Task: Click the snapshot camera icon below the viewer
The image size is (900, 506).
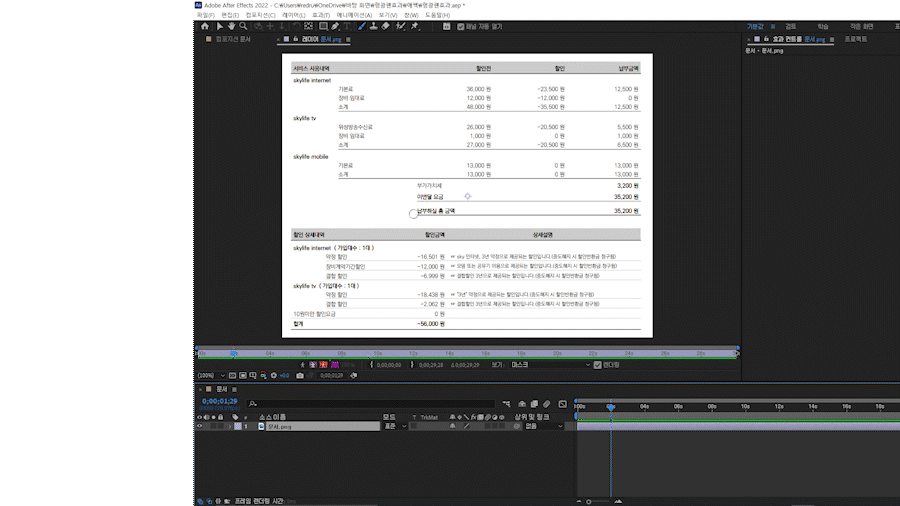Action: pyautogui.click(x=300, y=375)
